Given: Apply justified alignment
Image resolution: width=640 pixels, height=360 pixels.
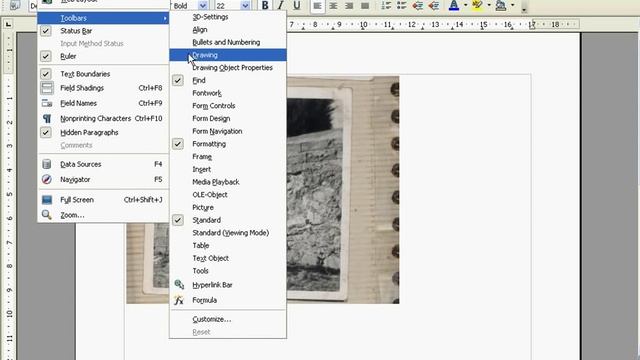Looking at the screenshot, I should (x=365, y=6).
